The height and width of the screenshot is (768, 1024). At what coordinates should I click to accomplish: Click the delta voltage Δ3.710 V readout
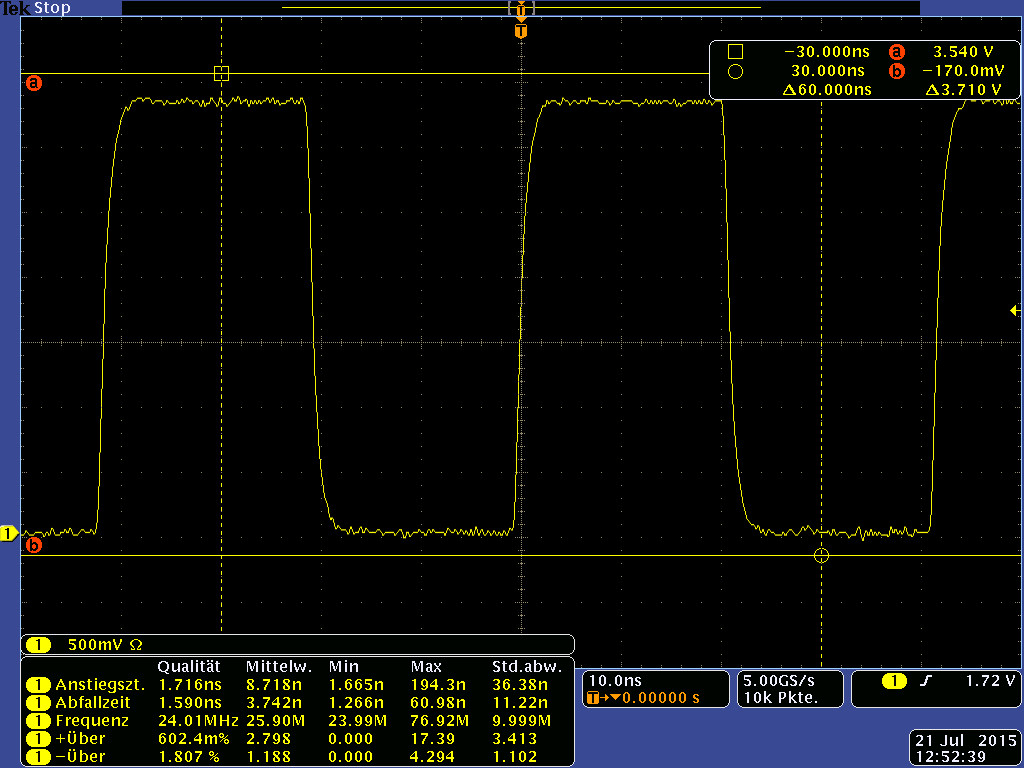[963, 89]
